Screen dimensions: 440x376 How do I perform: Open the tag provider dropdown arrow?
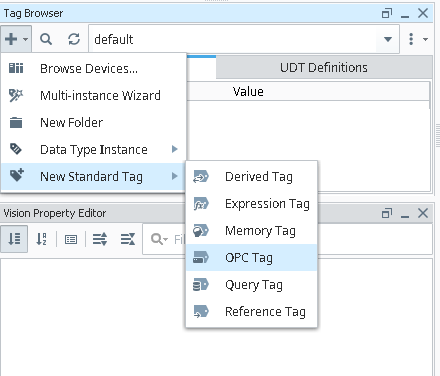point(388,39)
